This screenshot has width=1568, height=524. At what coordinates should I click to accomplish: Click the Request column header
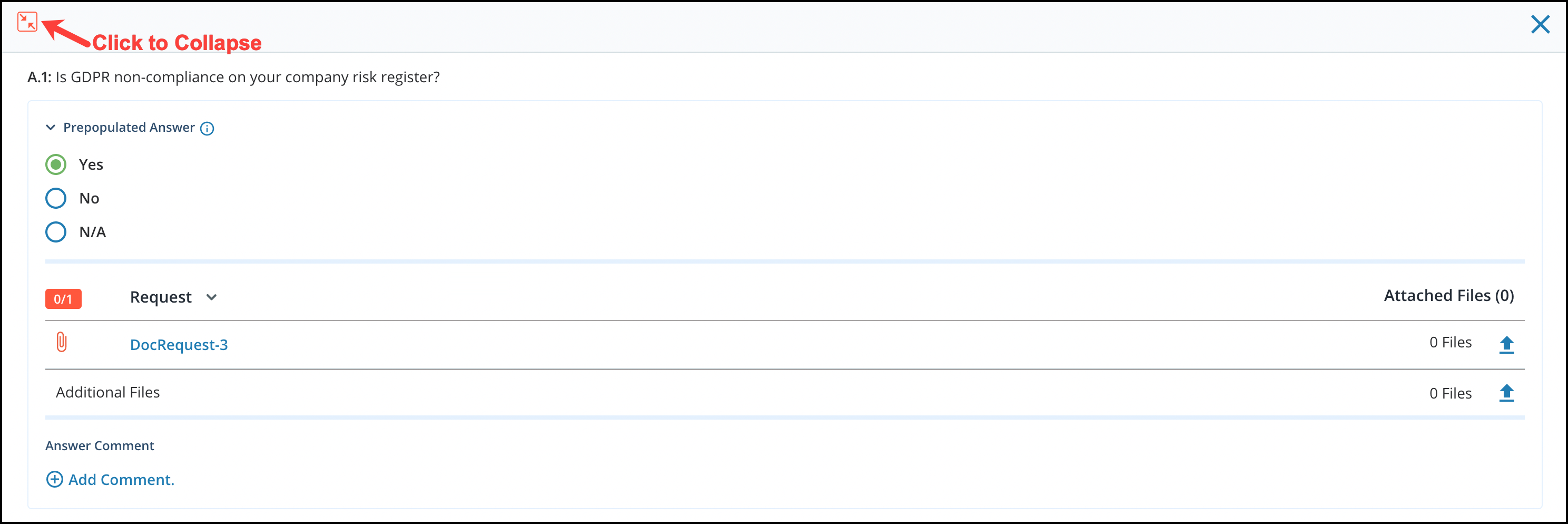point(161,297)
